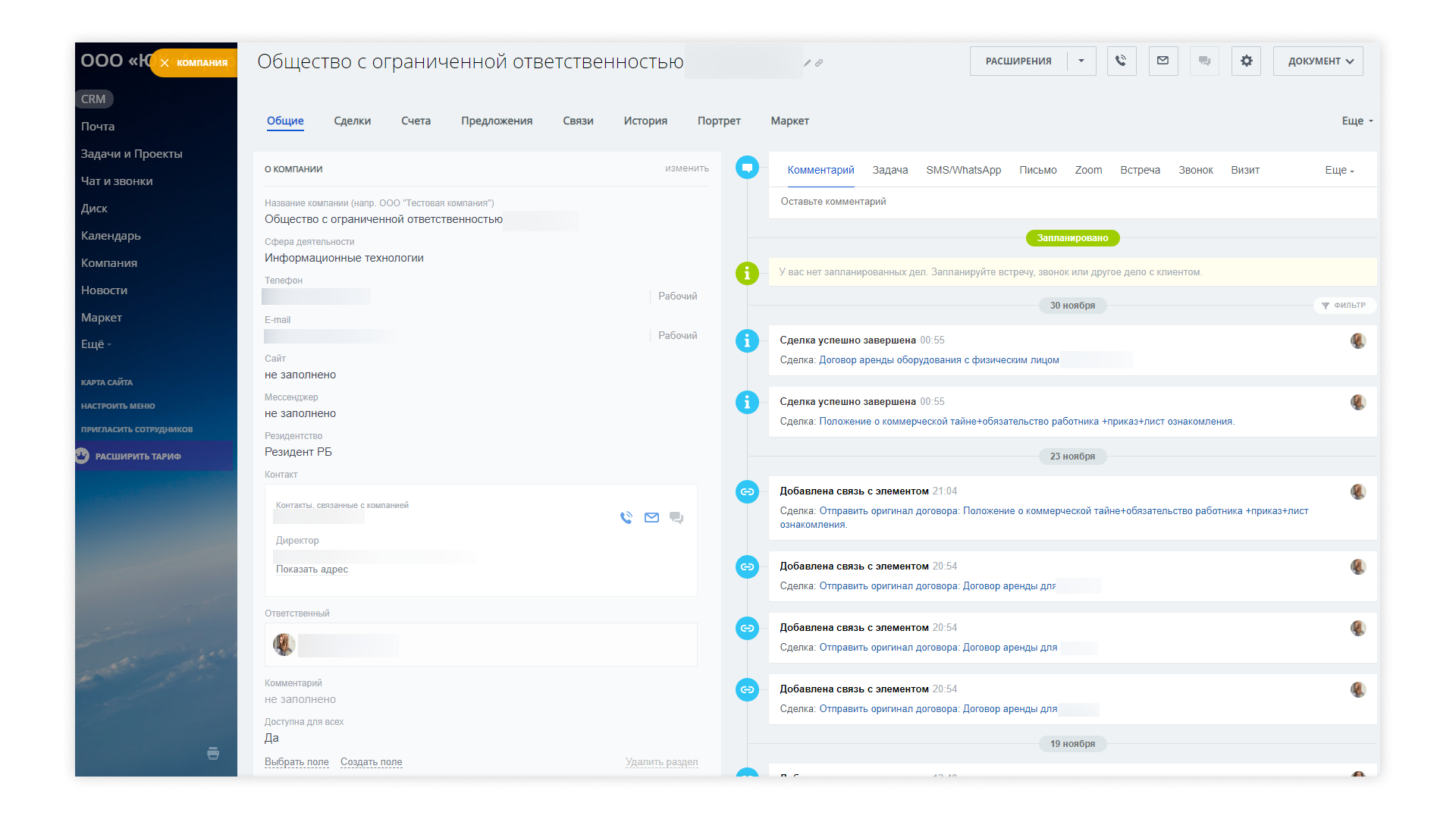Image resolution: width=1456 pixels, height=819 pixels.
Task: Expand the Расширения dropdown arrow
Action: (x=1081, y=61)
